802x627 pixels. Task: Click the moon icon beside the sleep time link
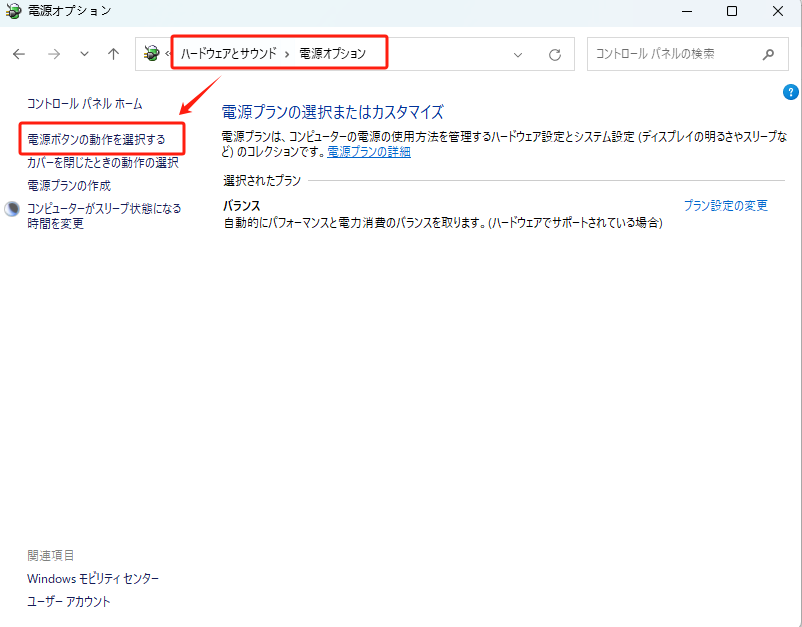pyautogui.click(x=12, y=209)
